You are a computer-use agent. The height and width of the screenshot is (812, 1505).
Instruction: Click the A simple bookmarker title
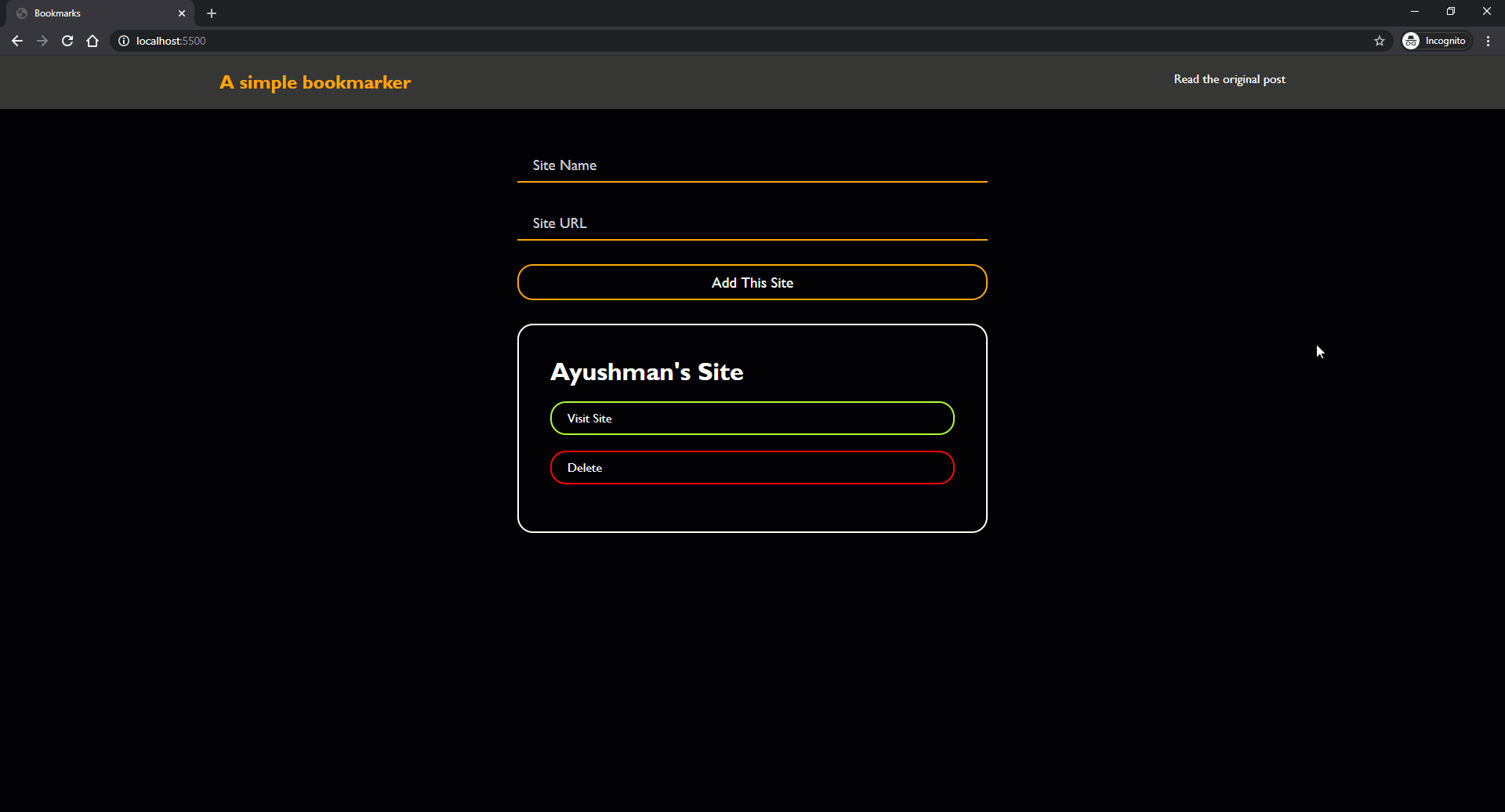pos(315,82)
